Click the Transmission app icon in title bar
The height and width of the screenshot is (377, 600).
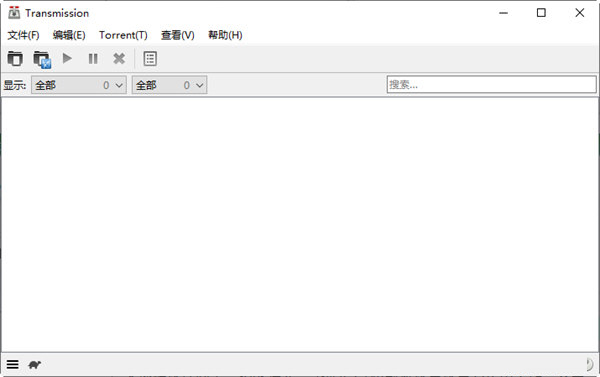[14, 13]
